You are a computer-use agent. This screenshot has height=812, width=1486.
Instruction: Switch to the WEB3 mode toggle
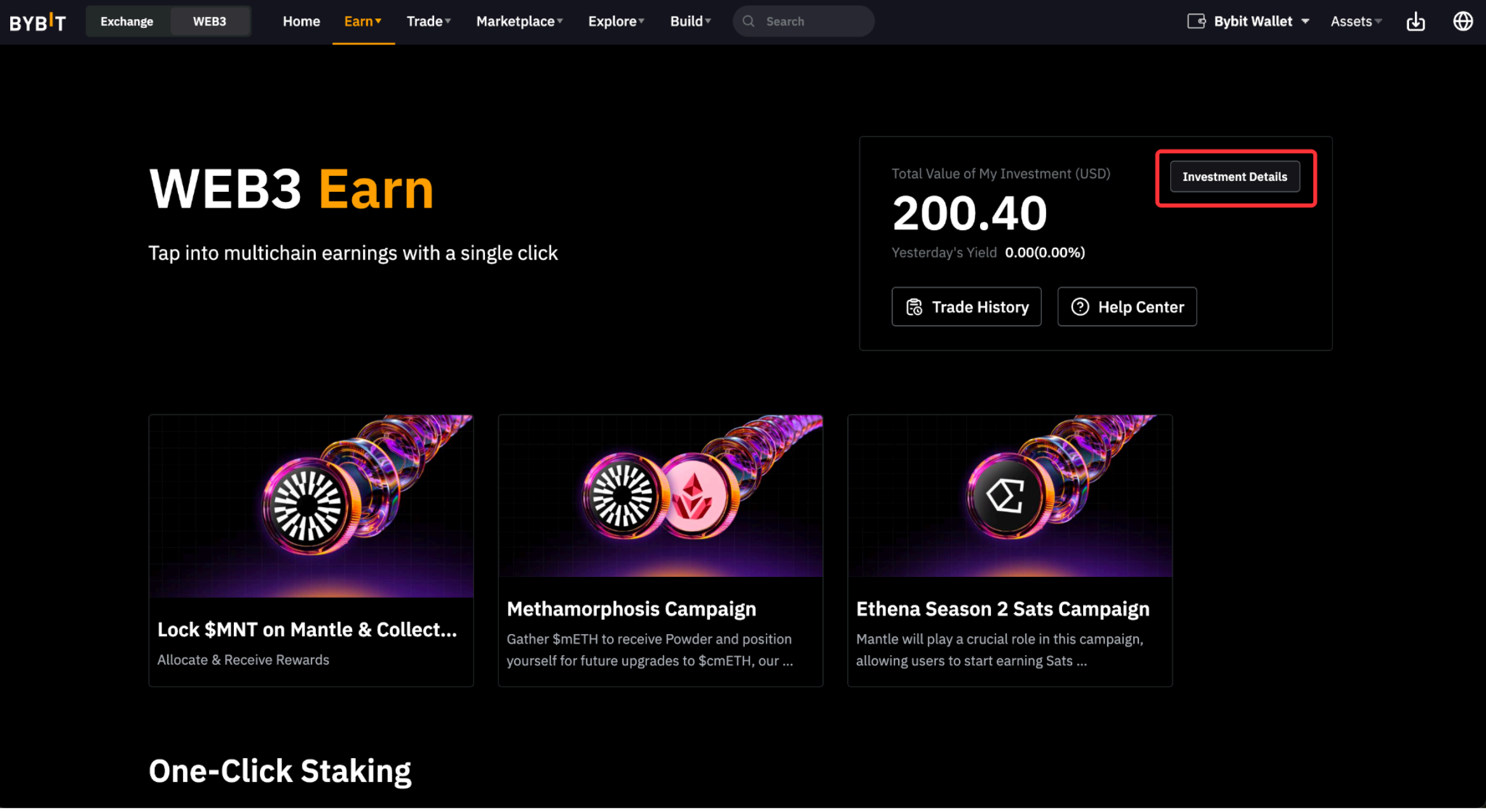tap(209, 22)
